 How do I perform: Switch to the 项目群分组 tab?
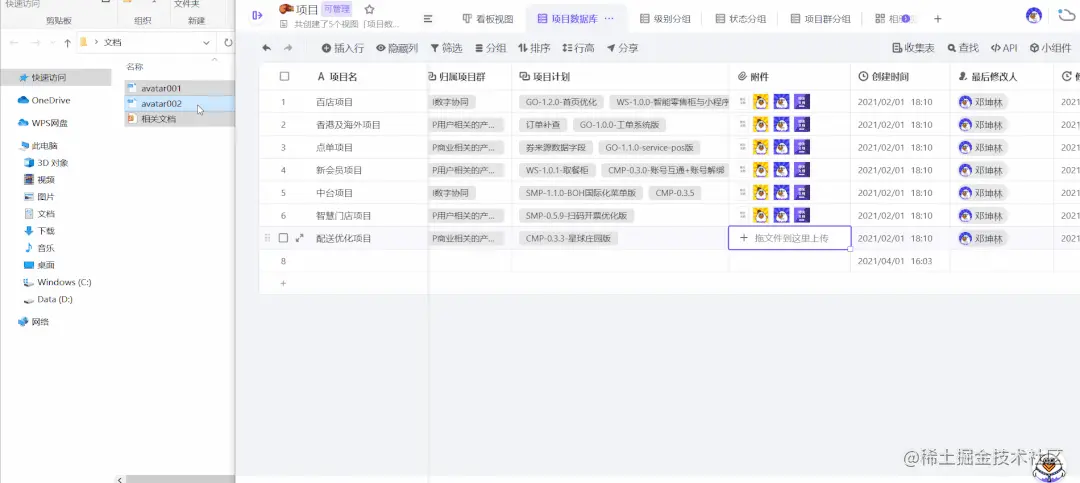click(820, 19)
